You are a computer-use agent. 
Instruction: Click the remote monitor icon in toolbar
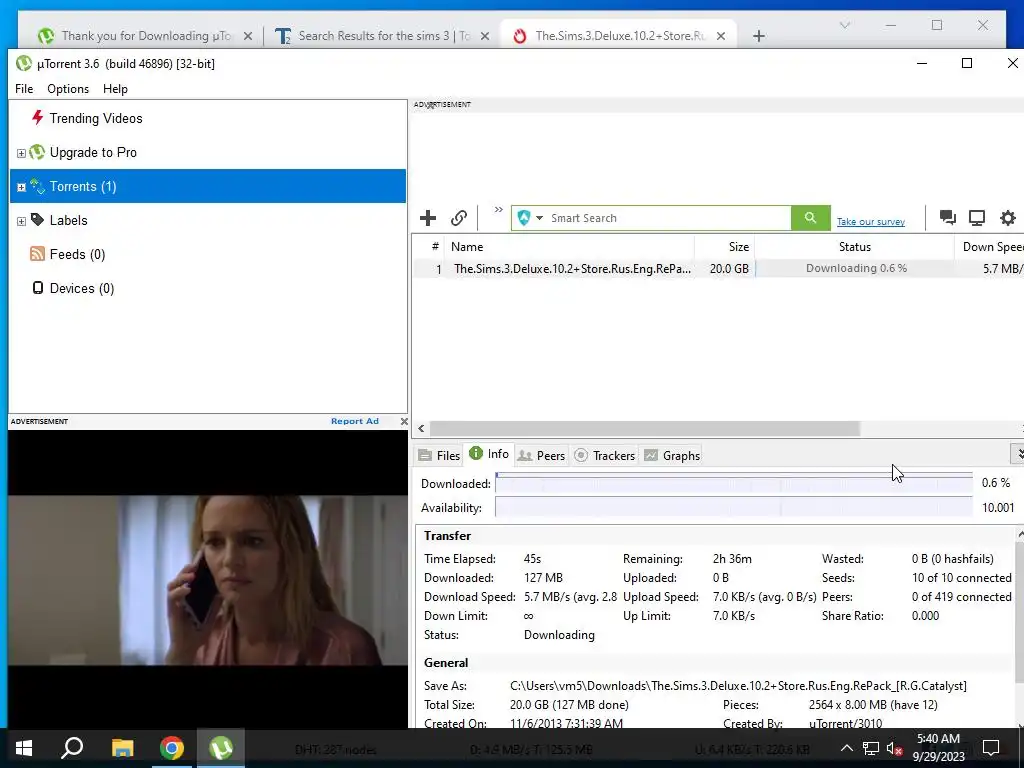pyautogui.click(x=977, y=217)
